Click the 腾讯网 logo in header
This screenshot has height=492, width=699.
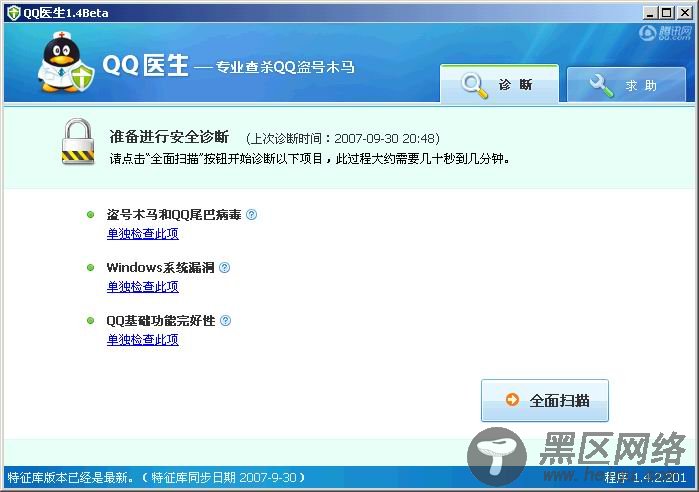pyautogui.click(x=665, y=33)
